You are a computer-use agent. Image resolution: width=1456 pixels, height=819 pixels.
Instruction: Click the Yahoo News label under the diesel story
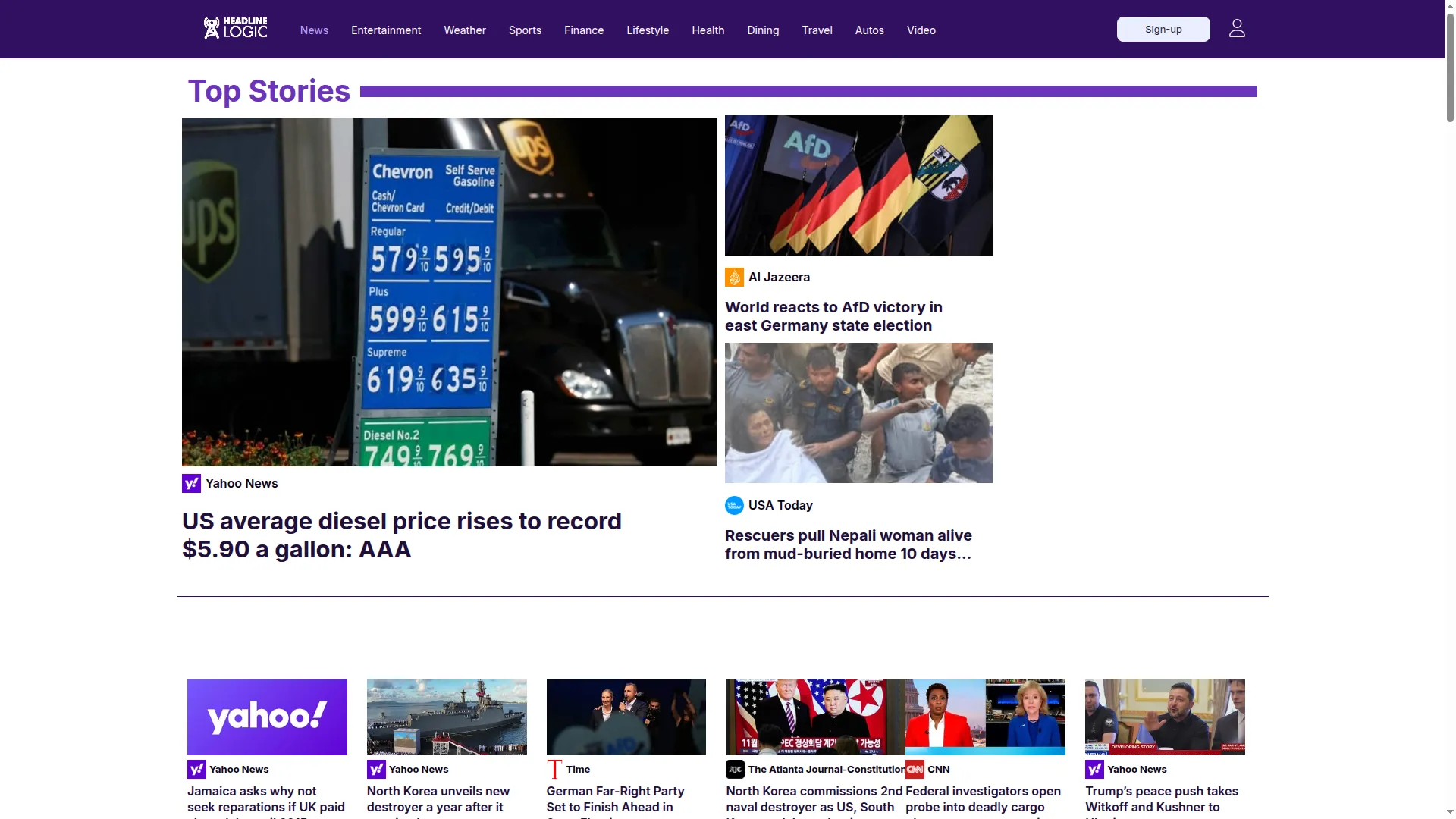point(241,484)
